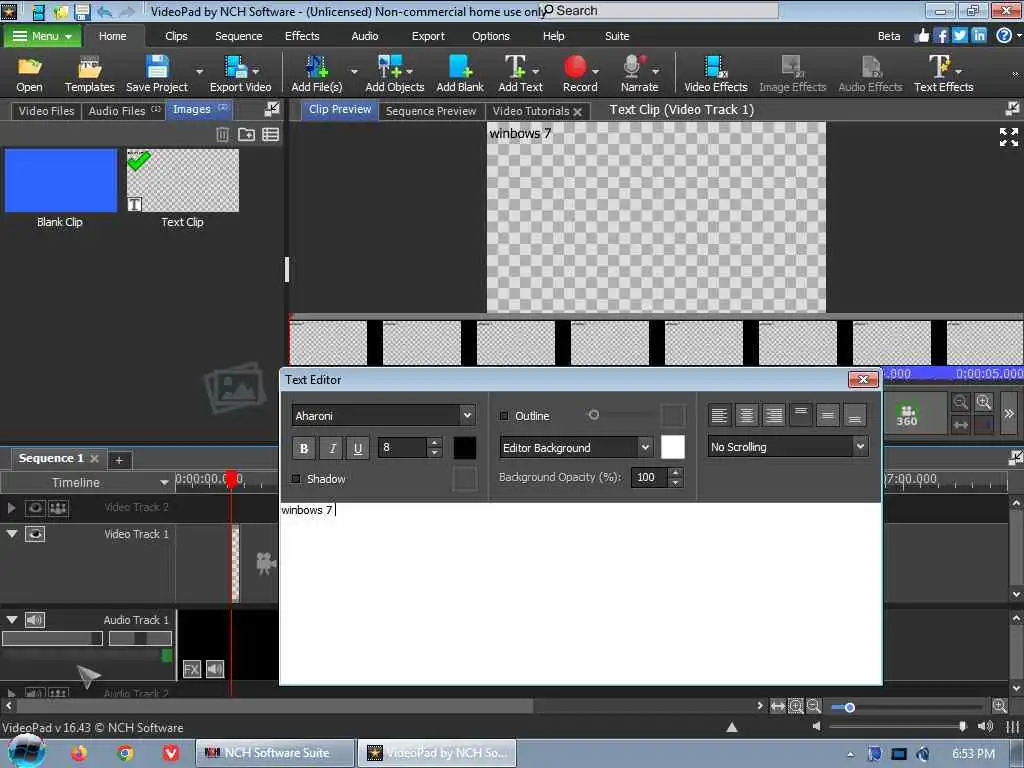Image resolution: width=1024 pixels, height=768 pixels.
Task: Collapse Audio Track 1
Action: pyautogui.click(x=12, y=619)
